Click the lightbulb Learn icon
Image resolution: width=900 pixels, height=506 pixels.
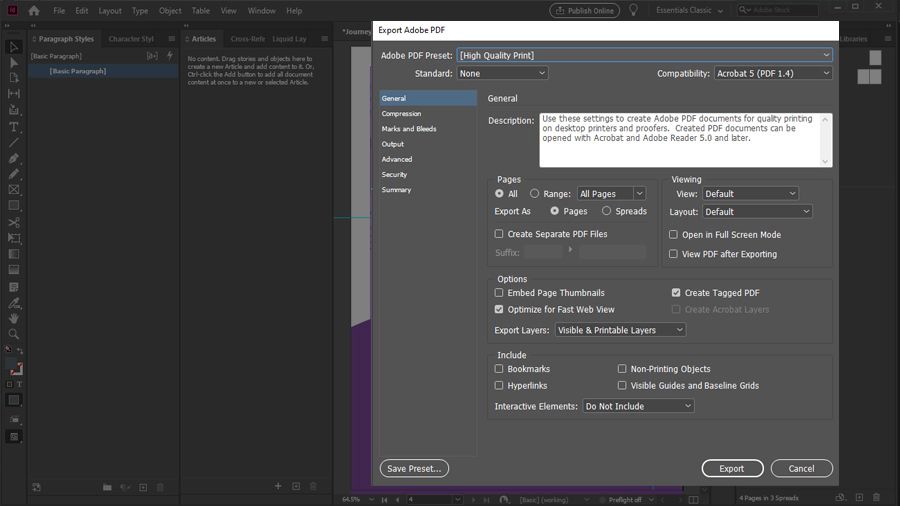(634, 10)
